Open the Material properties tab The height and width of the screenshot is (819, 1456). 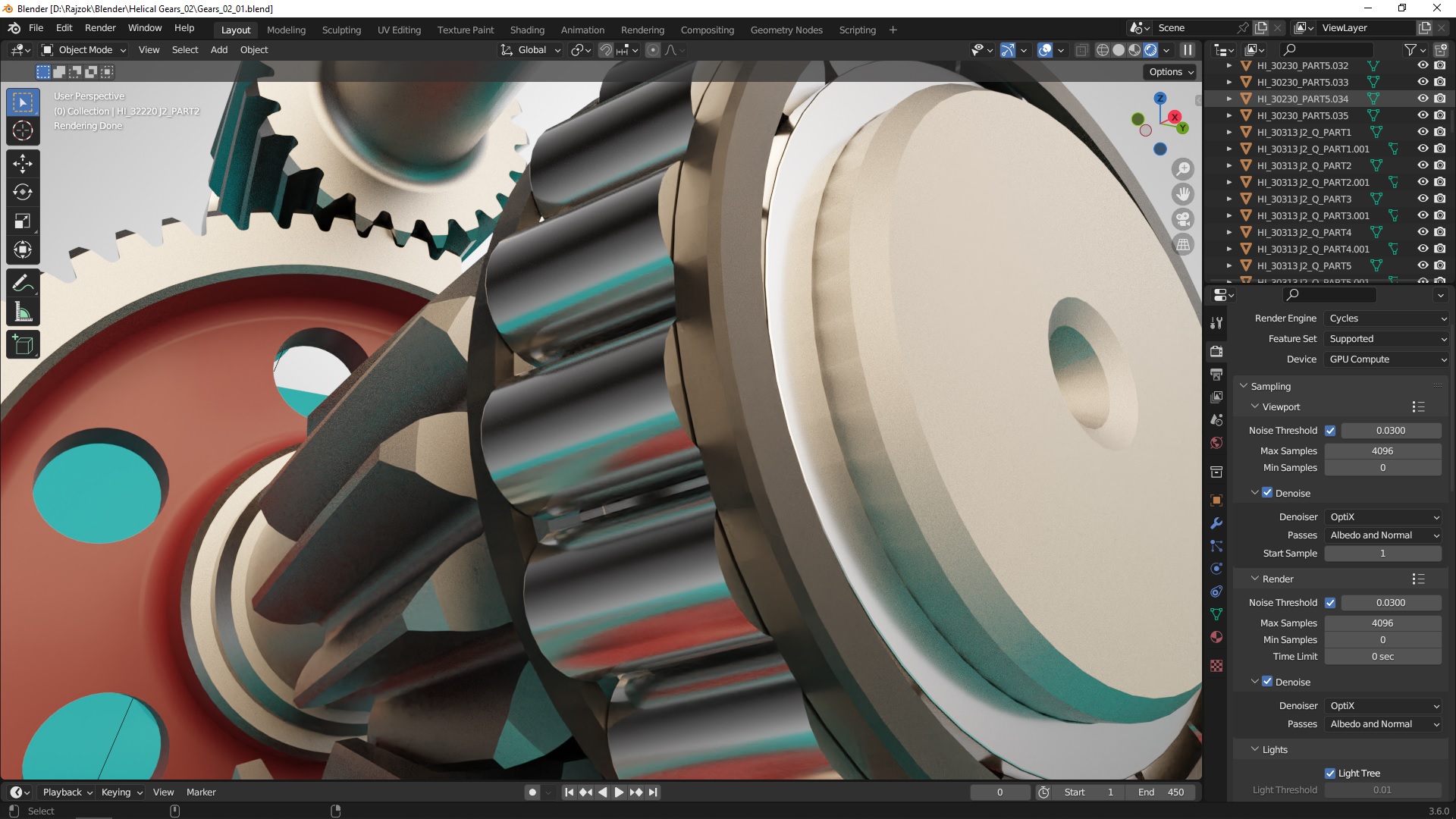click(x=1216, y=637)
